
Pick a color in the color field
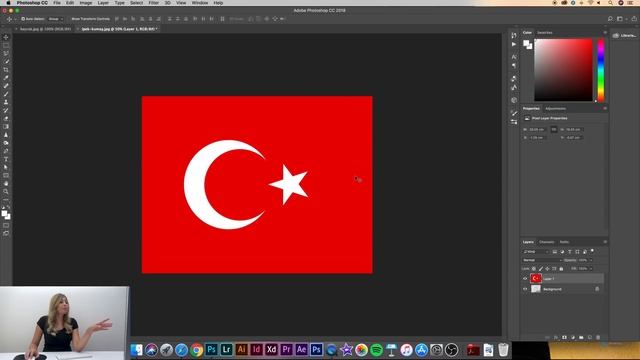[563, 70]
